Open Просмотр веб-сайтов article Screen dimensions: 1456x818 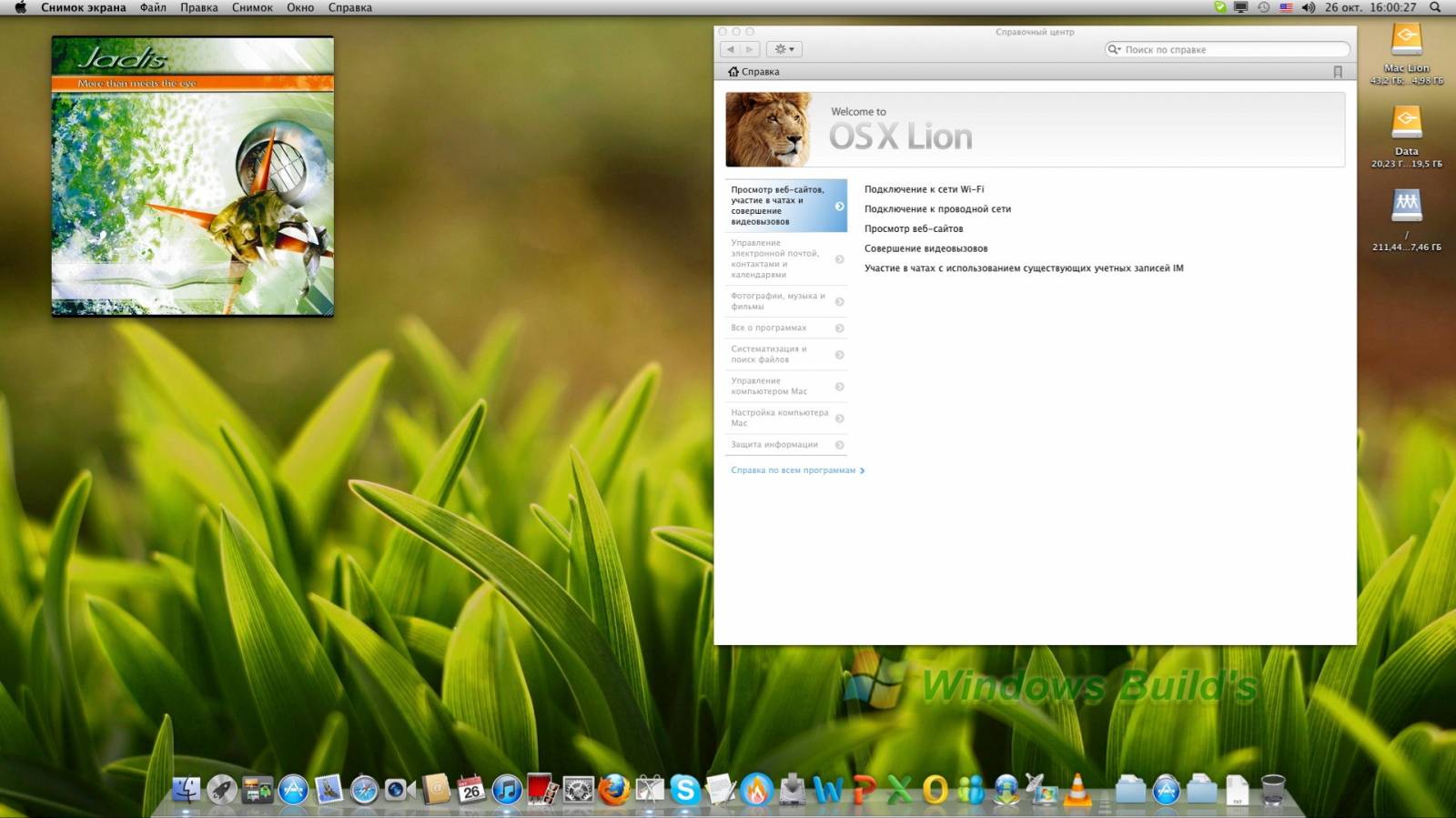click(914, 228)
